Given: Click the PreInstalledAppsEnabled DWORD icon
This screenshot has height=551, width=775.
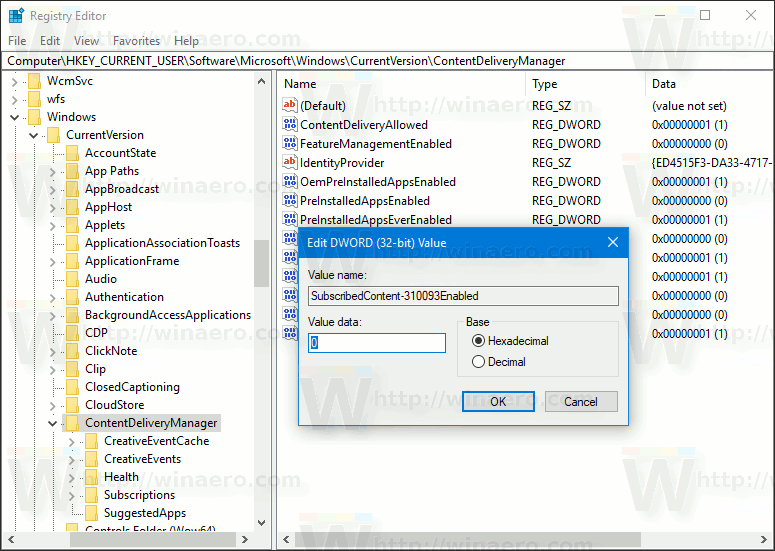Looking at the screenshot, I should (290, 200).
